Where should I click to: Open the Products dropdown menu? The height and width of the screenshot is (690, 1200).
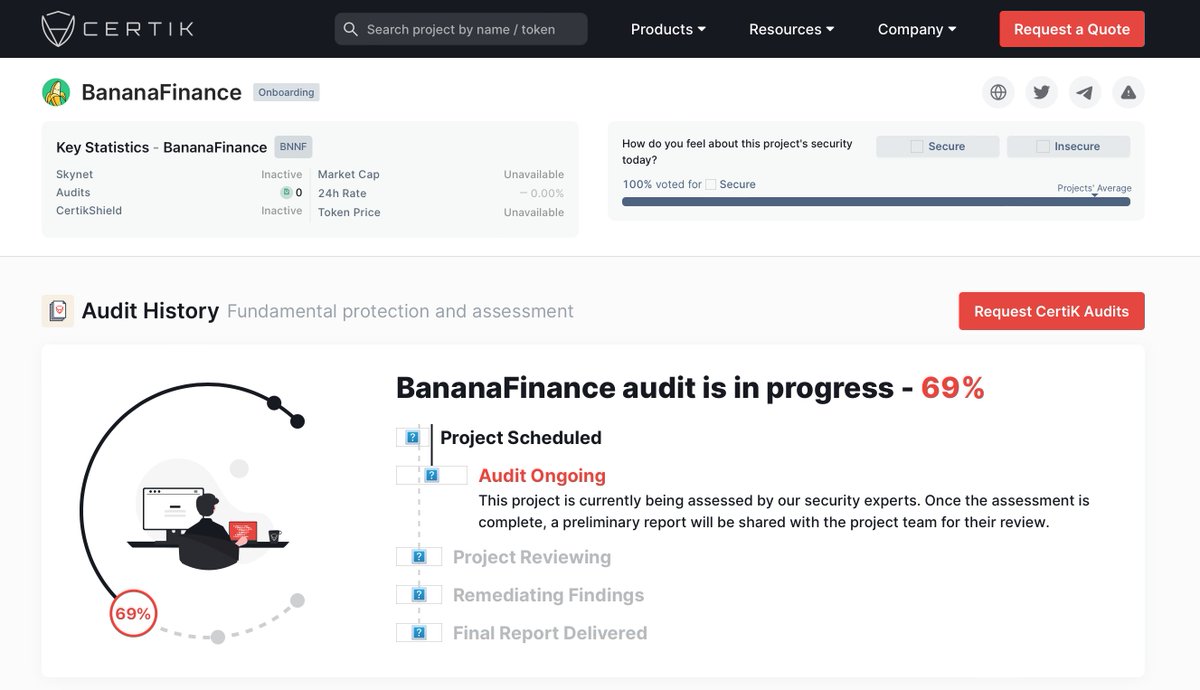pyautogui.click(x=666, y=29)
